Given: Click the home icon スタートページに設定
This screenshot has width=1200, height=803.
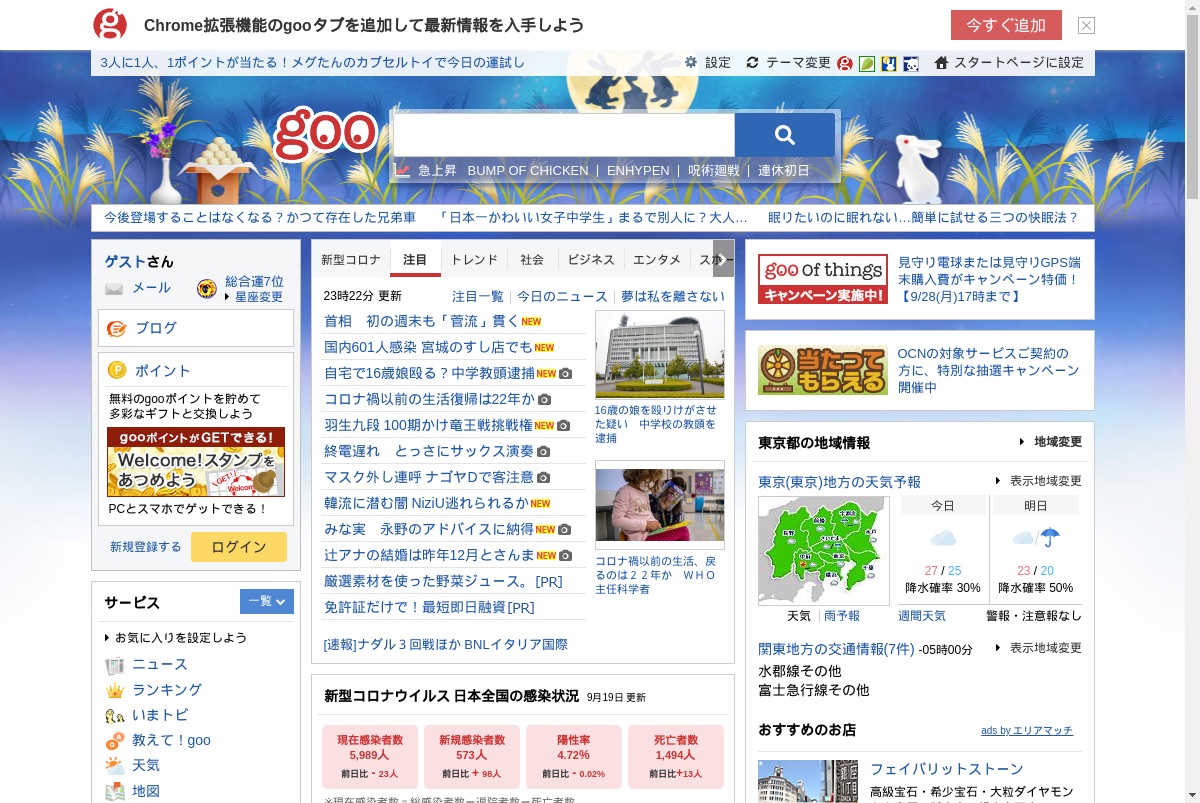Looking at the screenshot, I should point(941,62).
